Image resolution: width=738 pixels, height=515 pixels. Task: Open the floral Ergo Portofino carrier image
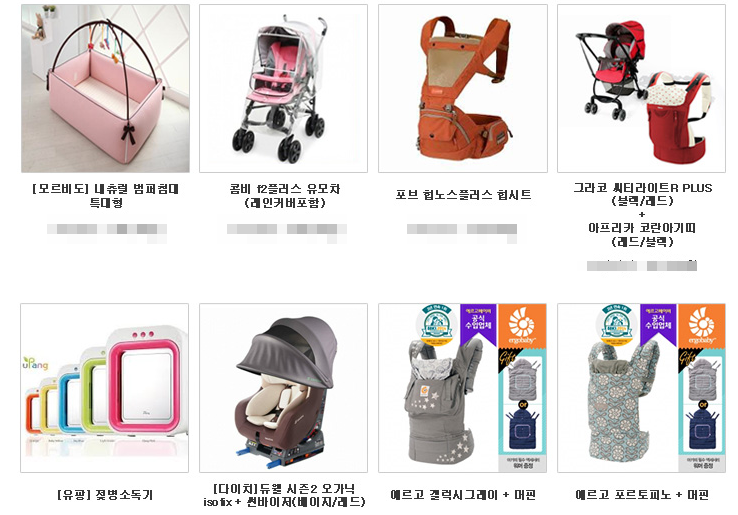(x=642, y=388)
